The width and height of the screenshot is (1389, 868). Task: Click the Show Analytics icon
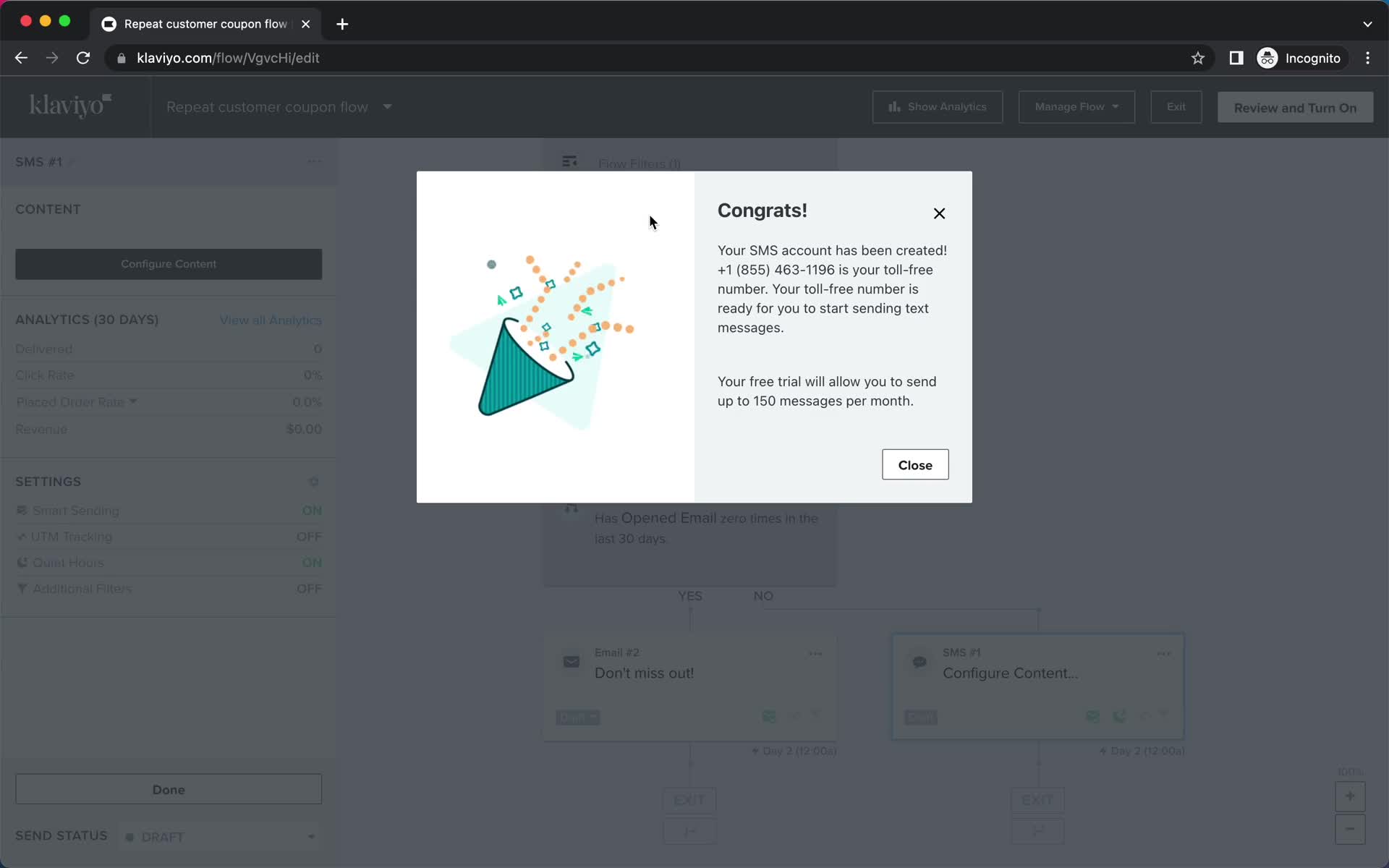(891, 107)
